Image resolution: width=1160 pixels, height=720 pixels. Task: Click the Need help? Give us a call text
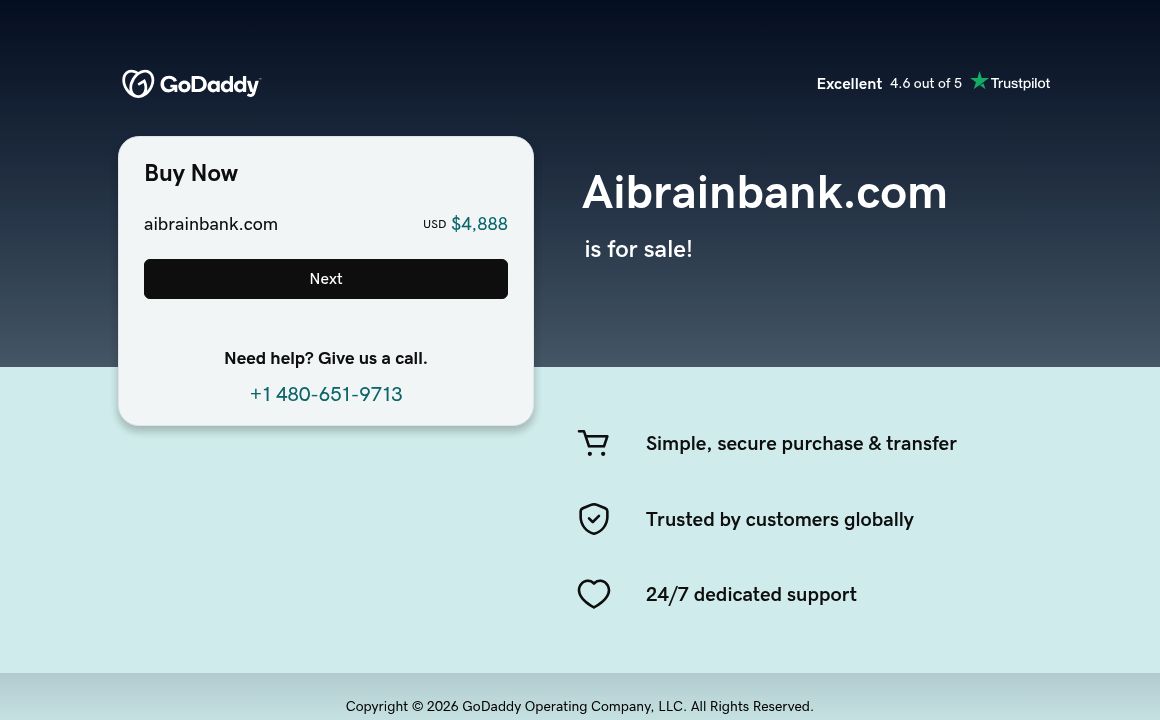pos(326,358)
